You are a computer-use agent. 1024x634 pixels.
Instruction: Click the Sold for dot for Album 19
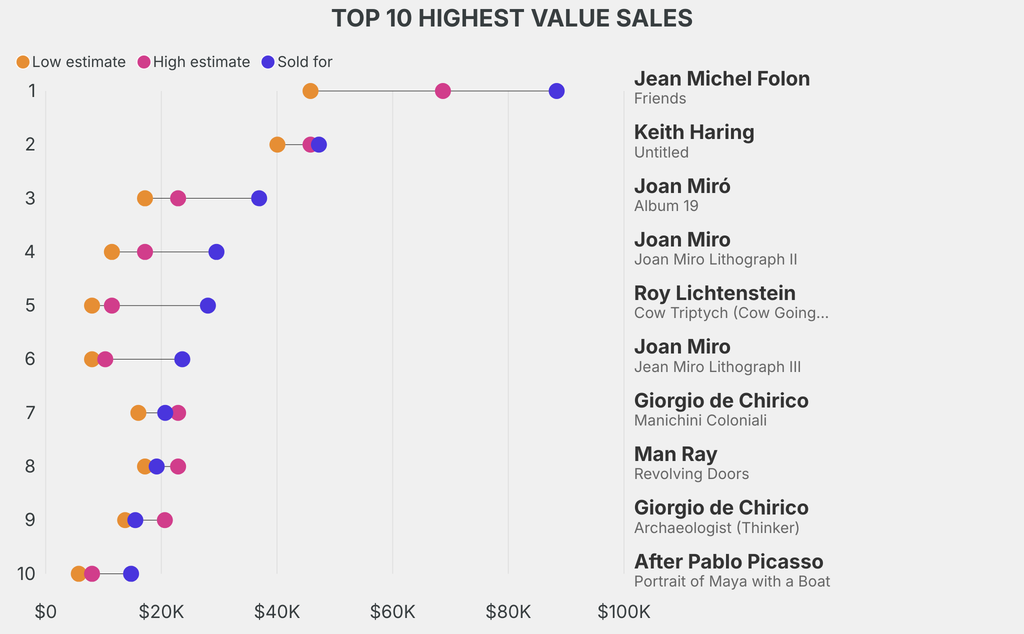pyautogui.click(x=259, y=198)
